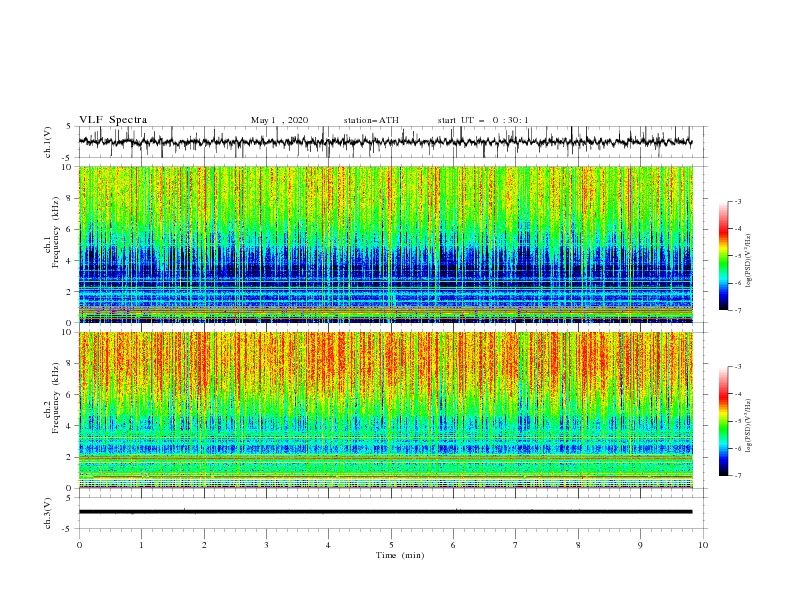The width and height of the screenshot is (792, 612).
Task: Click the "-3" value on ch.1 colorbar
Action: point(738,201)
